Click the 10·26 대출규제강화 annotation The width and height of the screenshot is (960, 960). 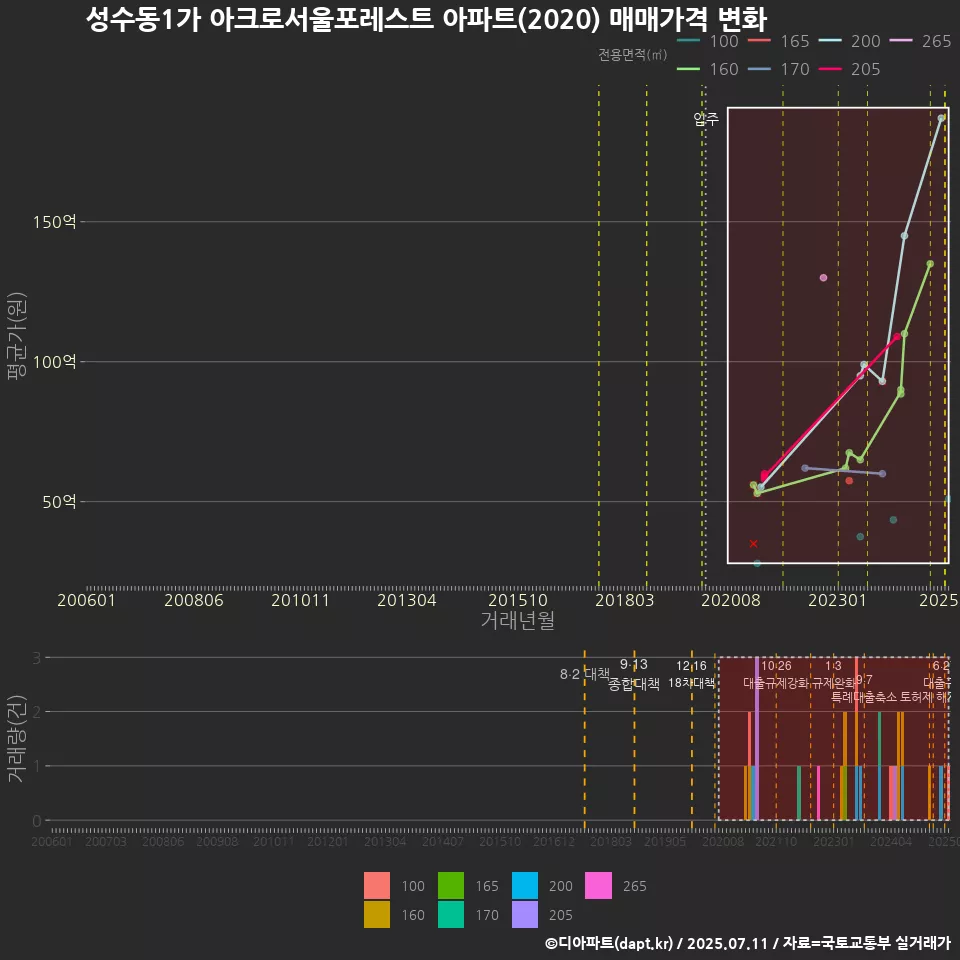click(776, 674)
